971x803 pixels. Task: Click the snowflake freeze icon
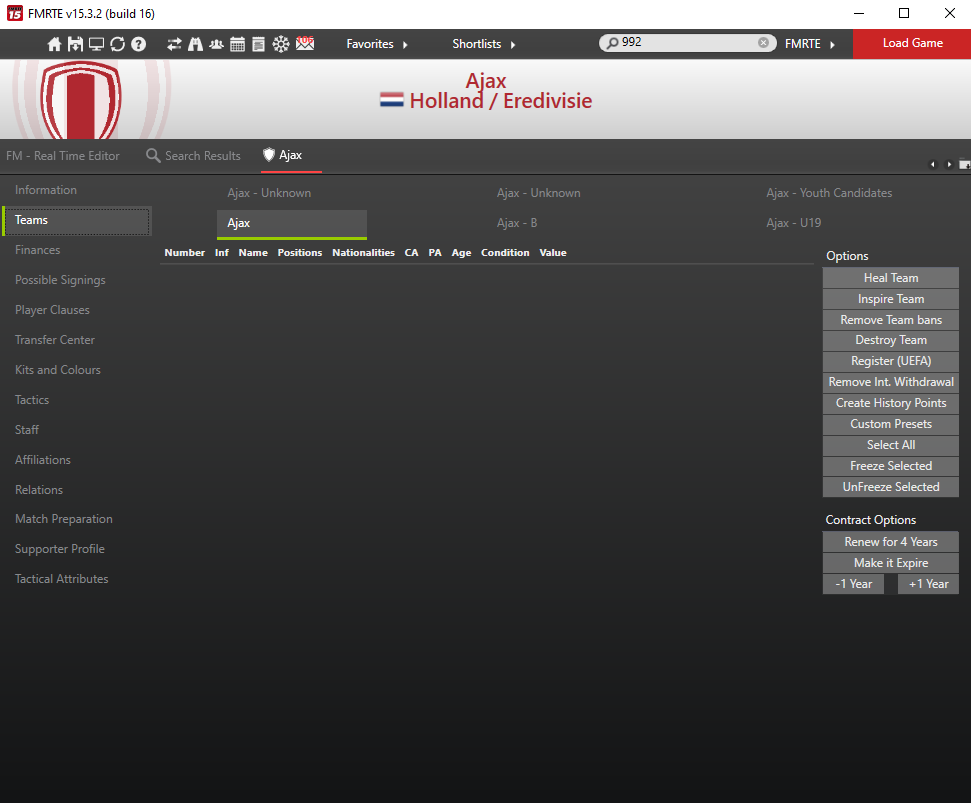tap(281, 44)
